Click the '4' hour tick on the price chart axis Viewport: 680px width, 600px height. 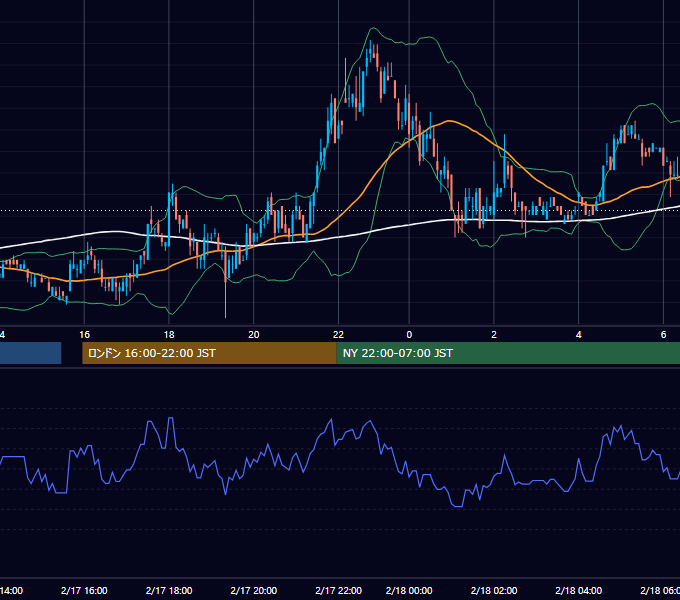point(579,335)
